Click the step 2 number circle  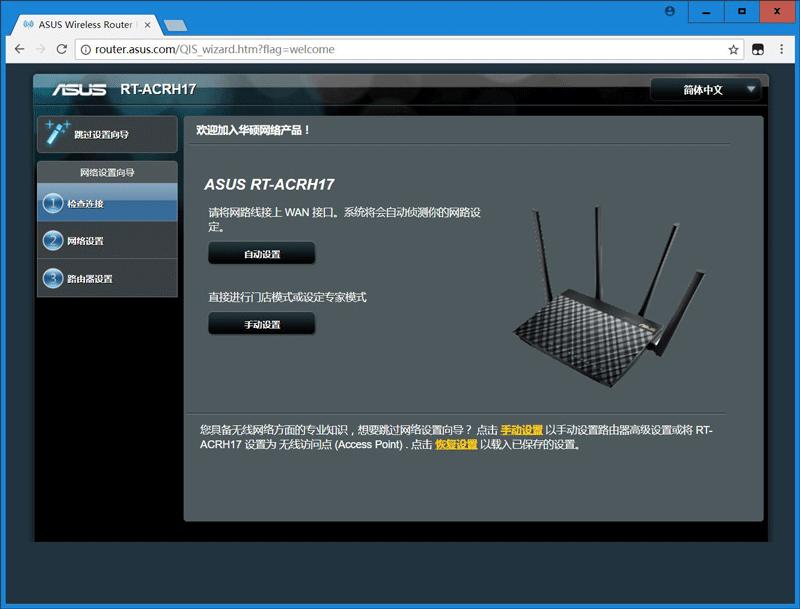[53, 240]
